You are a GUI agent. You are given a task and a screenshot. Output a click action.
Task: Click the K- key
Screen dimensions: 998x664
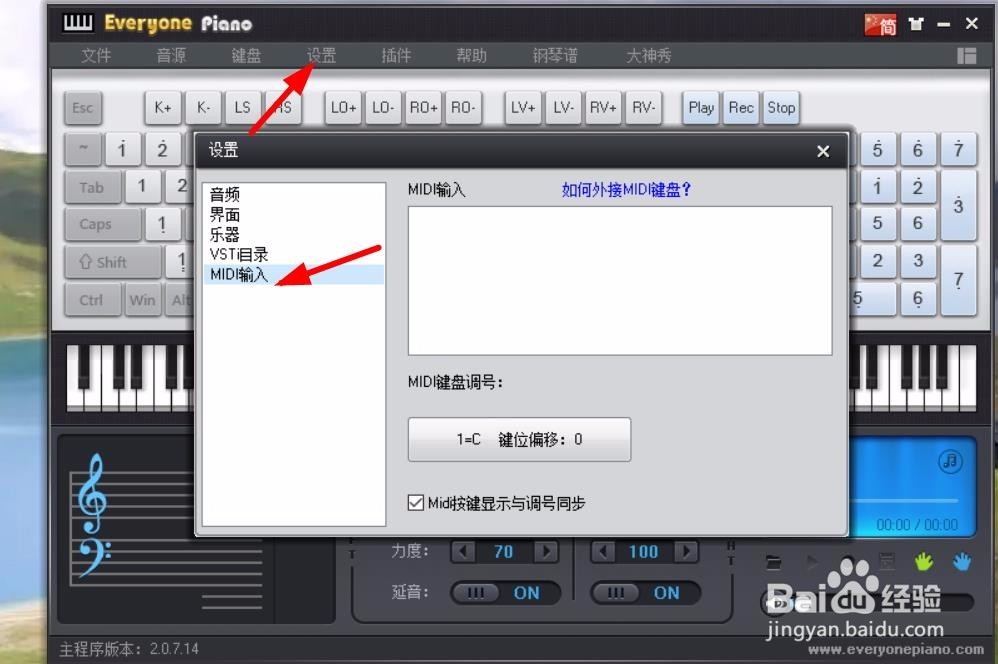pos(203,108)
